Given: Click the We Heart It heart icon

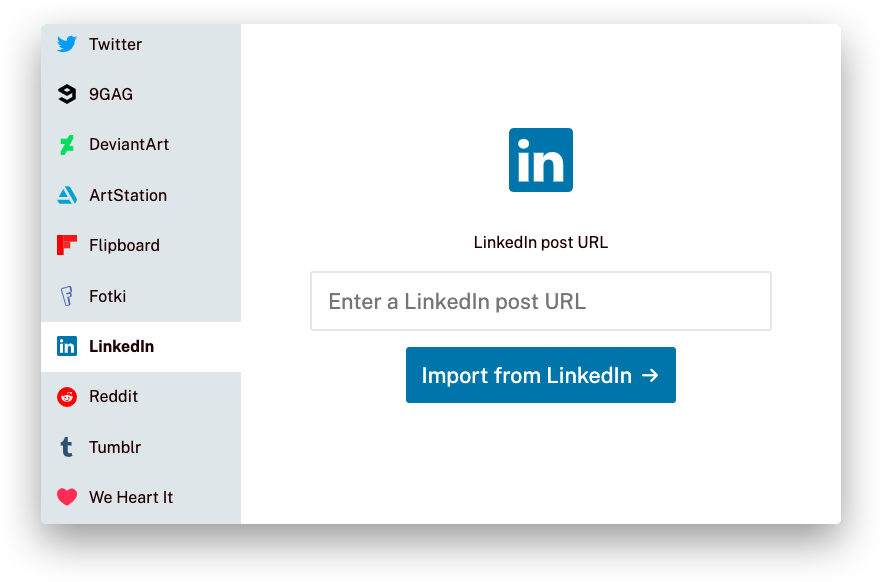Looking at the screenshot, I should click(x=66, y=497).
